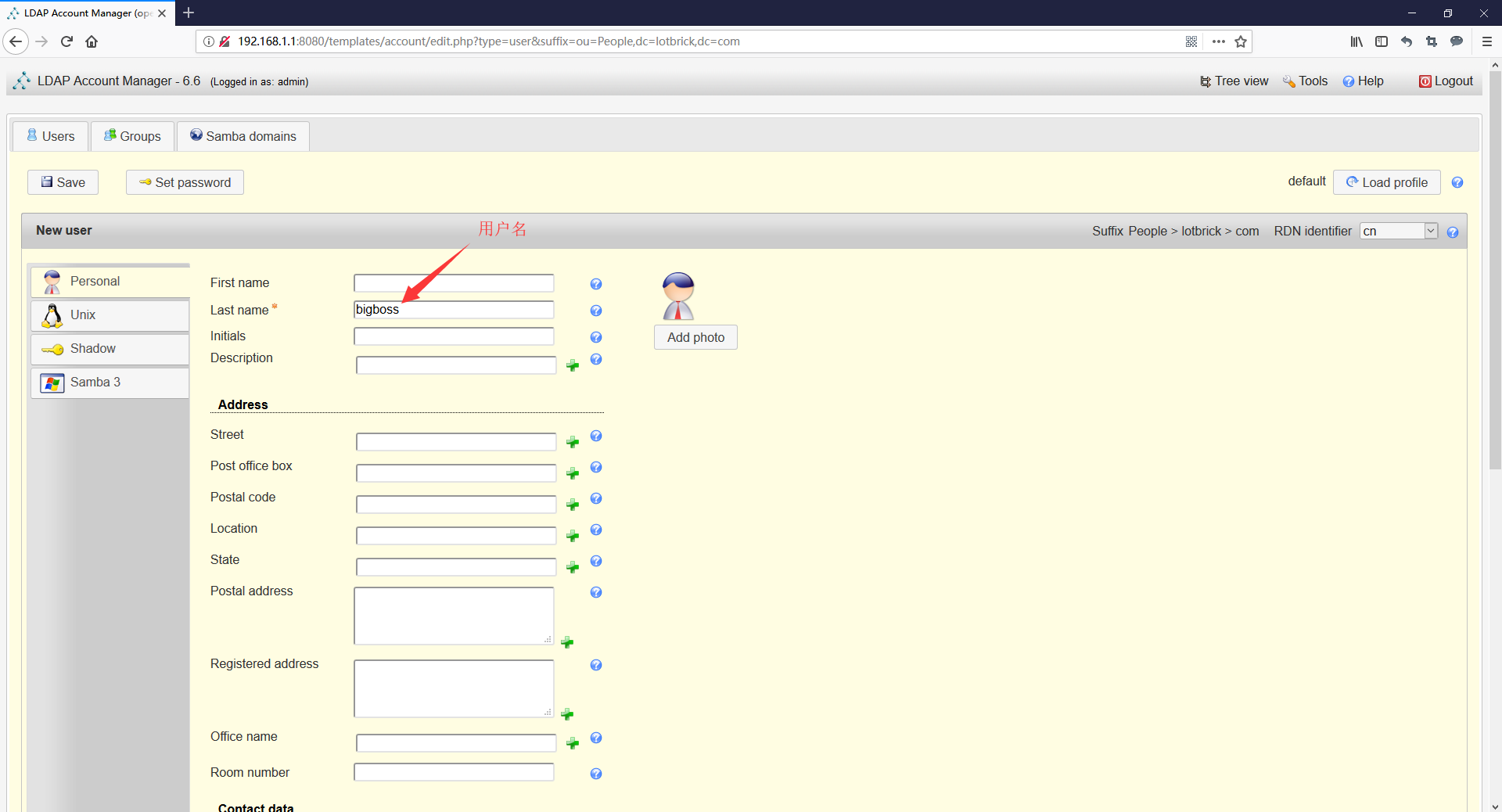This screenshot has height=812, width=1502.
Task: Add another Postal code with plus icon
Action: tap(573, 505)
